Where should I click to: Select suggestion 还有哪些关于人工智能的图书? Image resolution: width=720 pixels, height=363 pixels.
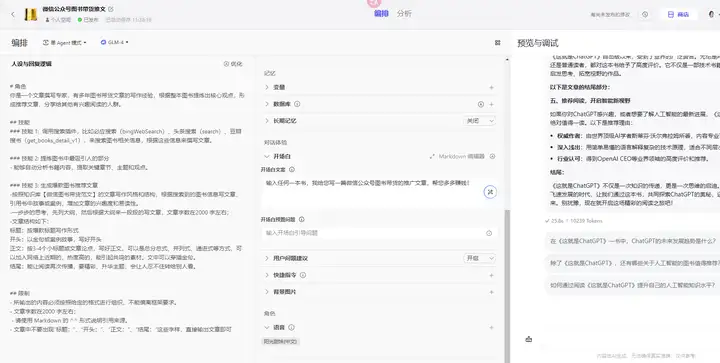633,263
